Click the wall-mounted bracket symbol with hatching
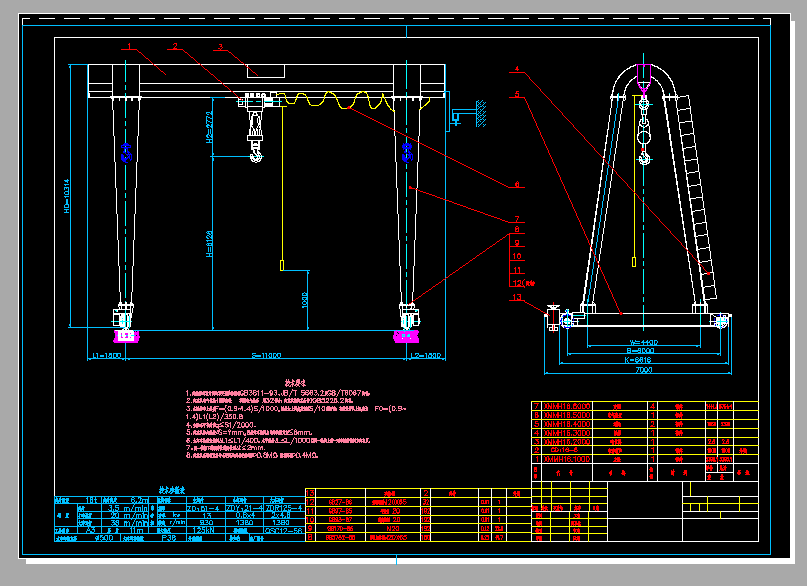The image size is (807, 586). [x=468, y=113]
